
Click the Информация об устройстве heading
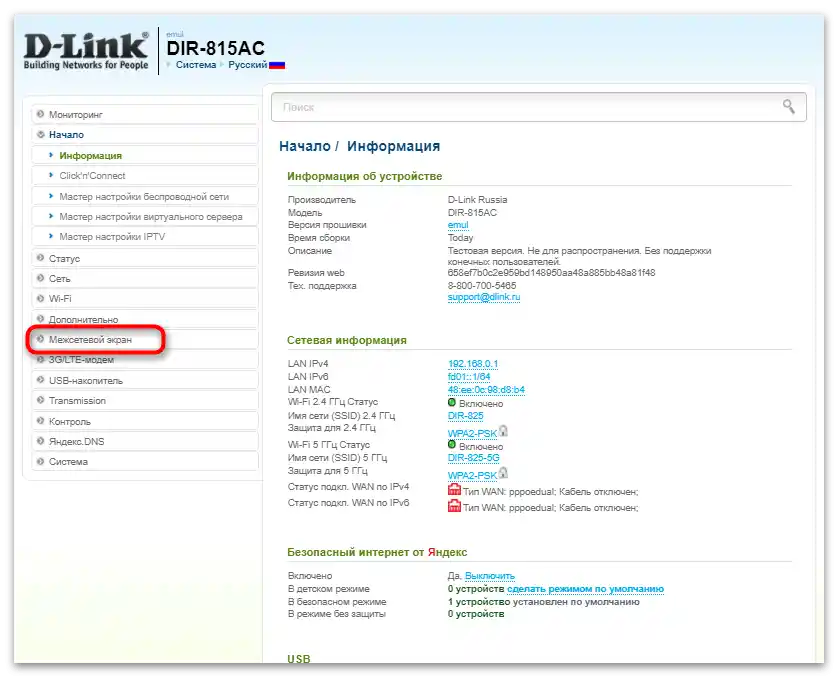click(364, 176)
